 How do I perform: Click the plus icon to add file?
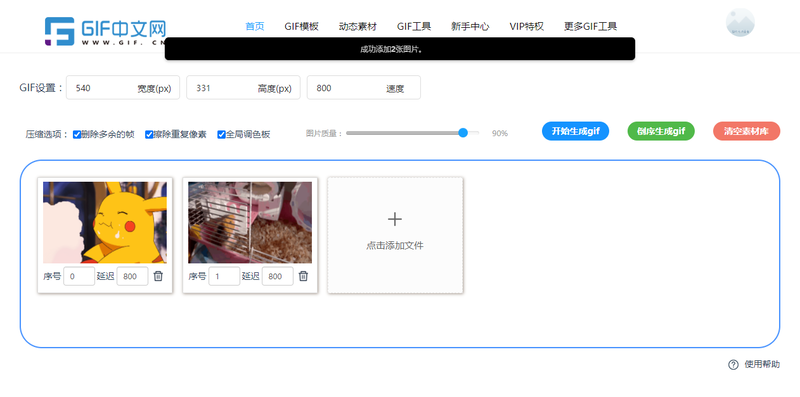(395, 219)
